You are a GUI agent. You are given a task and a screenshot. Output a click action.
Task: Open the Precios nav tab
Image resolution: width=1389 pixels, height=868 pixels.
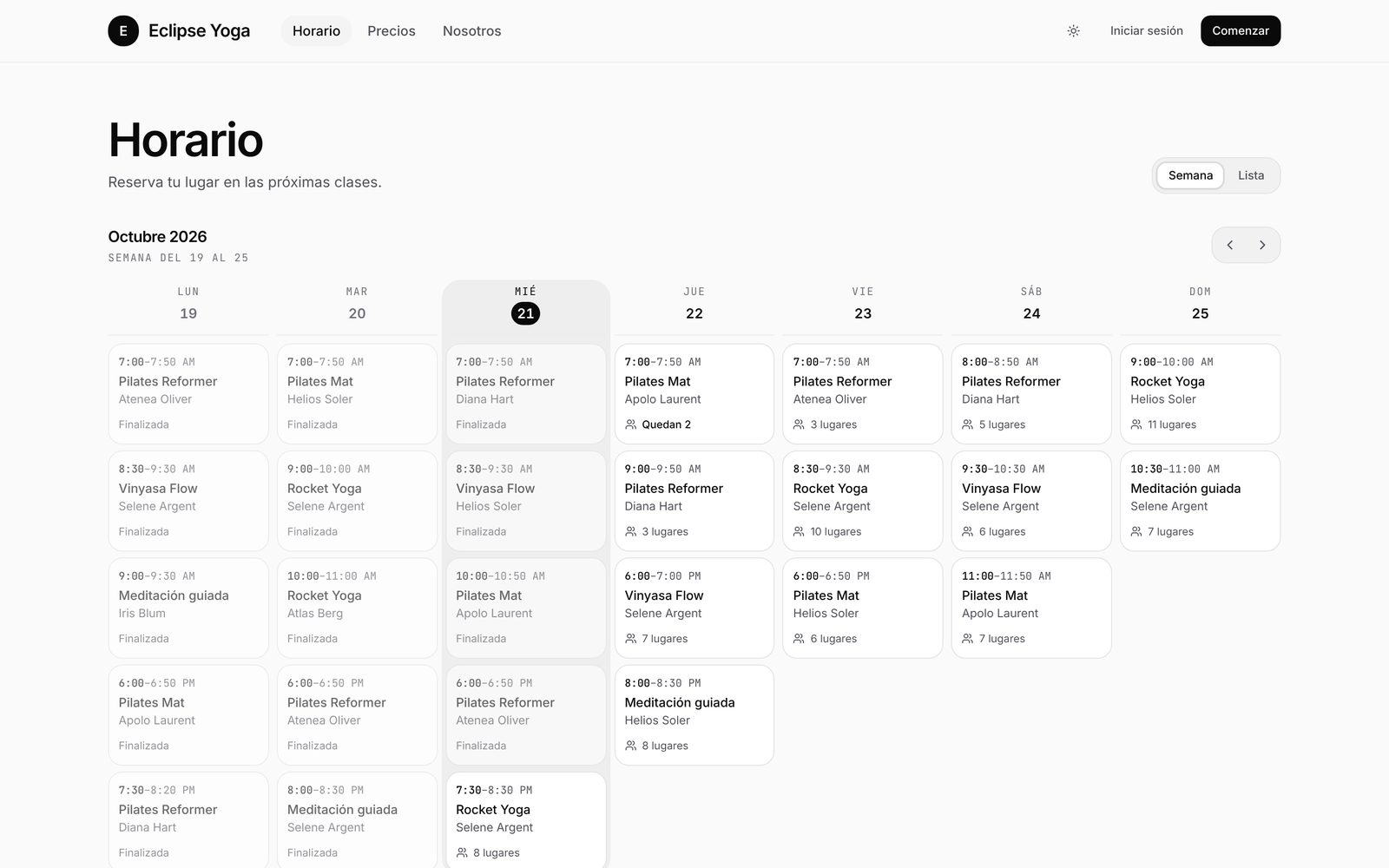click(392, 31)
